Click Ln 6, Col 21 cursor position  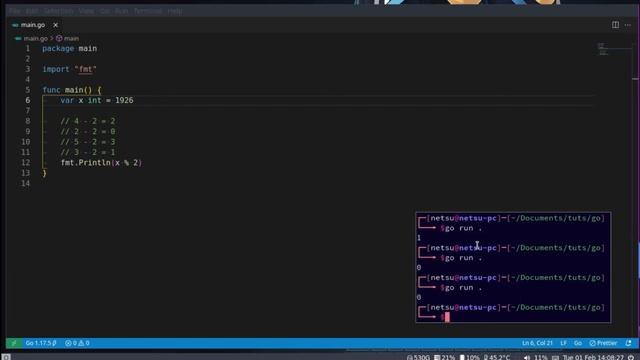pyautogui.click(x=537, y=343)
